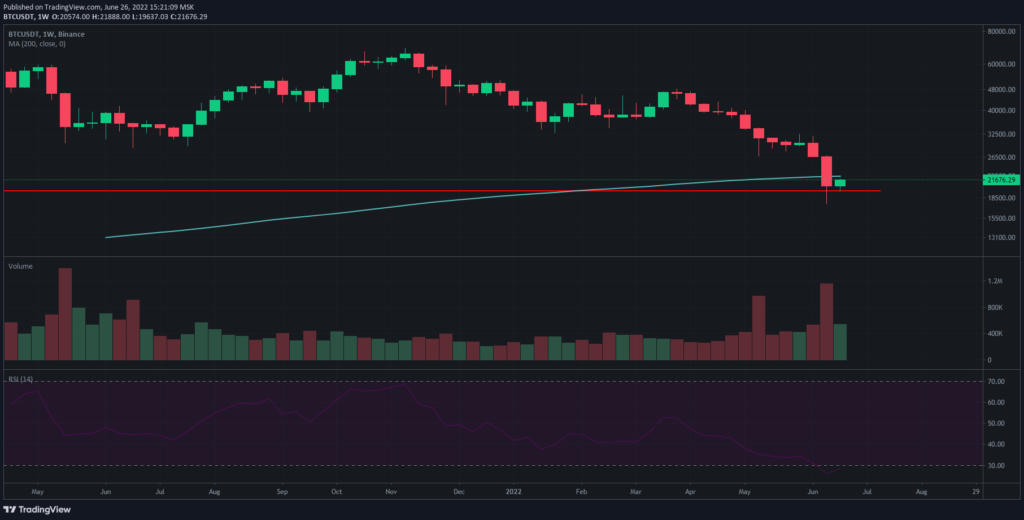Click the last green weekly candle
Screen dimensions: 1024x520
click(840, 183)
